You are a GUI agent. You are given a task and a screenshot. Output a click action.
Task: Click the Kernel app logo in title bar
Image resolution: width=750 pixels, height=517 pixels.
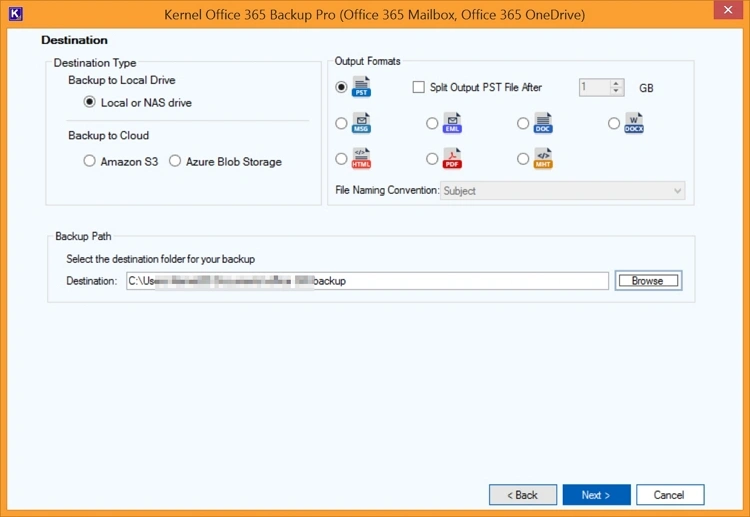15,14
